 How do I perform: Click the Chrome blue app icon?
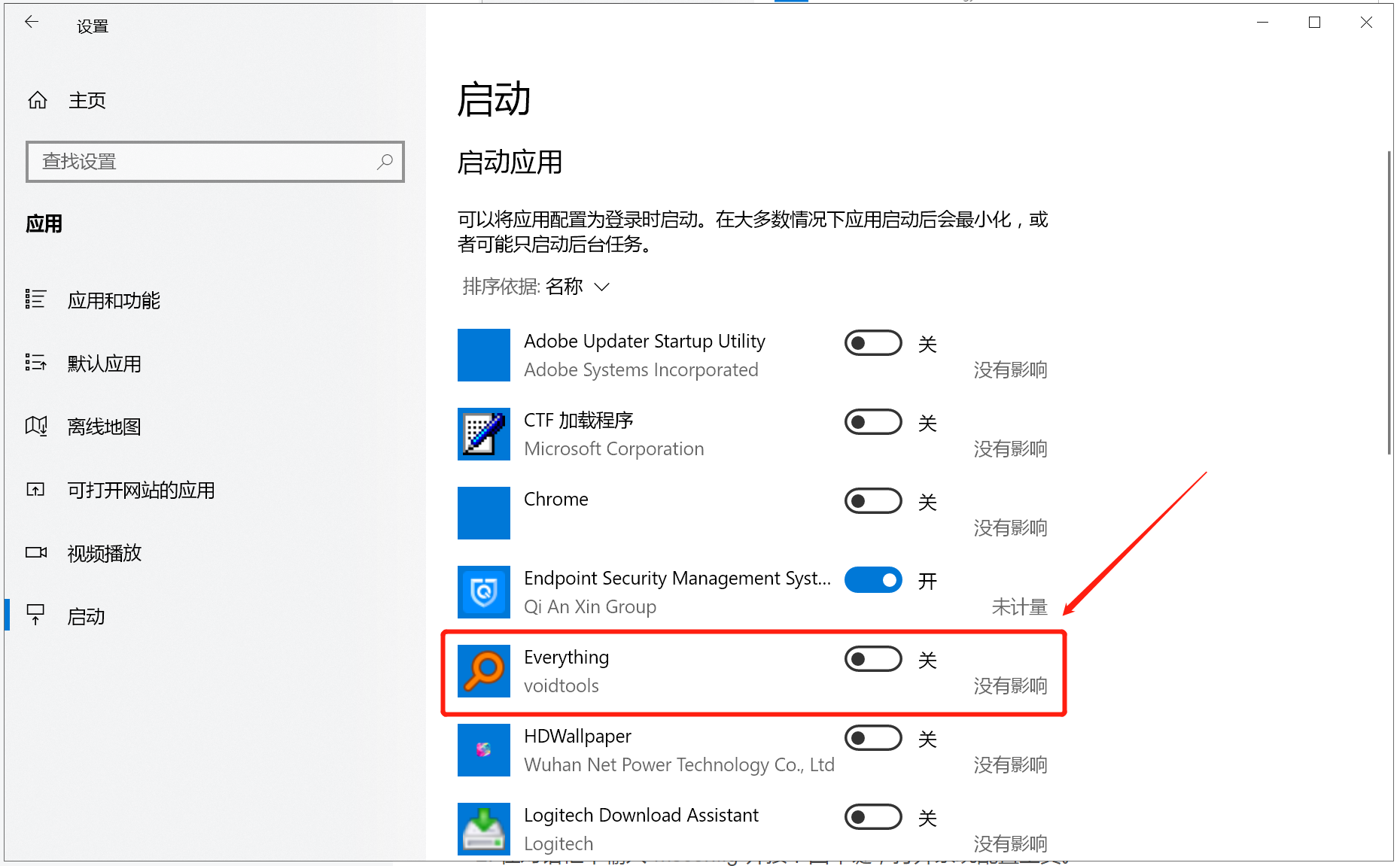point(484,513)
